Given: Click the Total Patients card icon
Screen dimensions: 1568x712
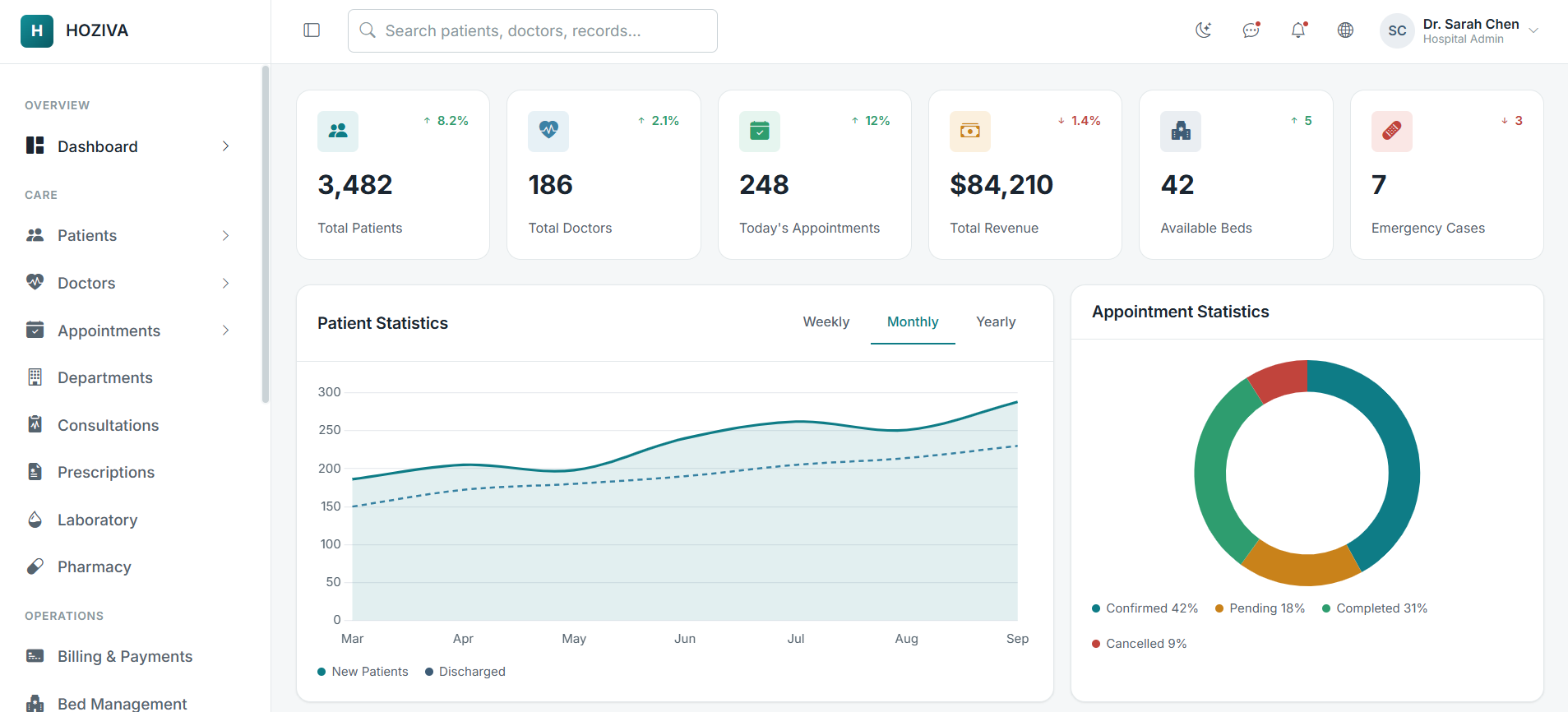Looking at the screenshot, I should [x=338, y=132].
